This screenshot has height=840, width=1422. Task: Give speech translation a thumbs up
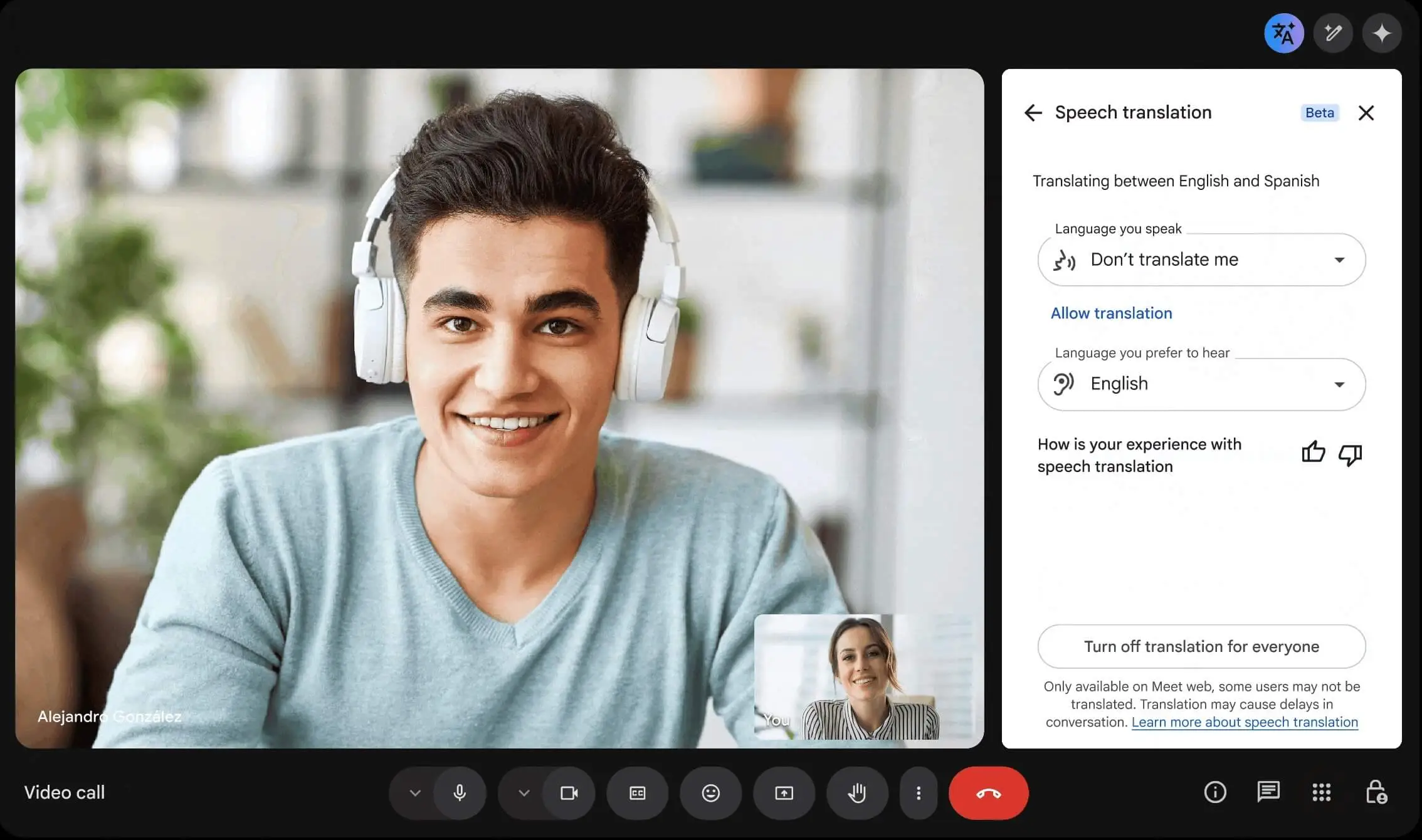(1314, 453)
